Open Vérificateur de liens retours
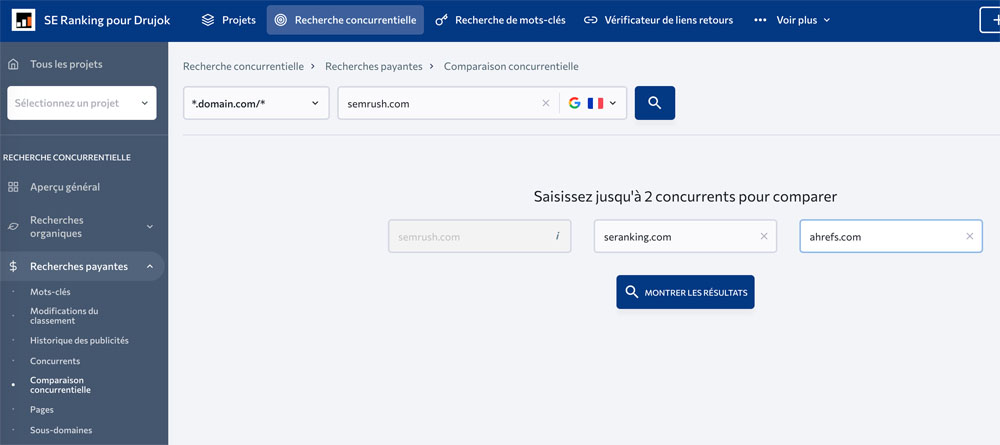Viewport: 1000px width, 445px height. [x=658, y=20]
